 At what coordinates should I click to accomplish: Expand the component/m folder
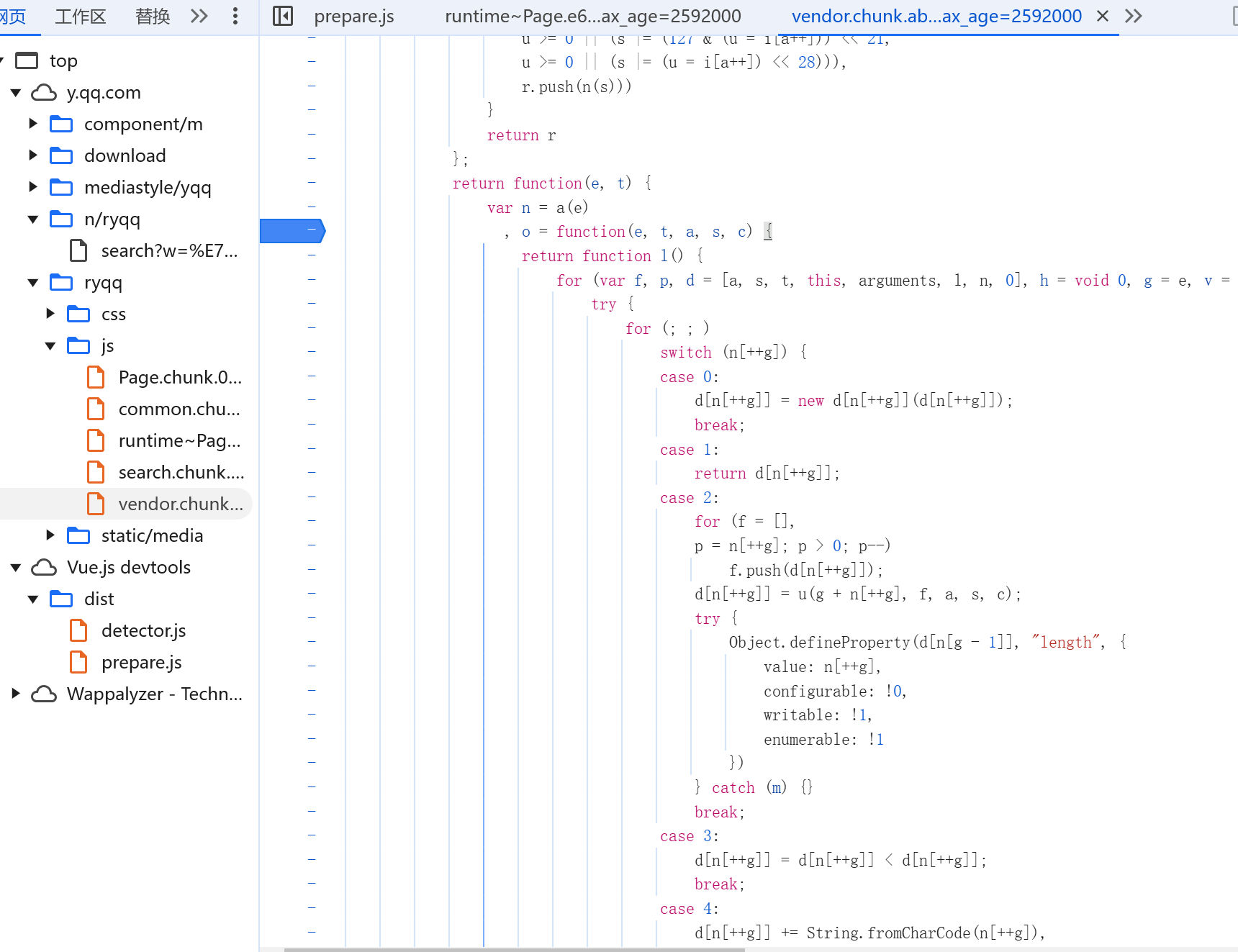pyautogui.click(x=33, y=124)
